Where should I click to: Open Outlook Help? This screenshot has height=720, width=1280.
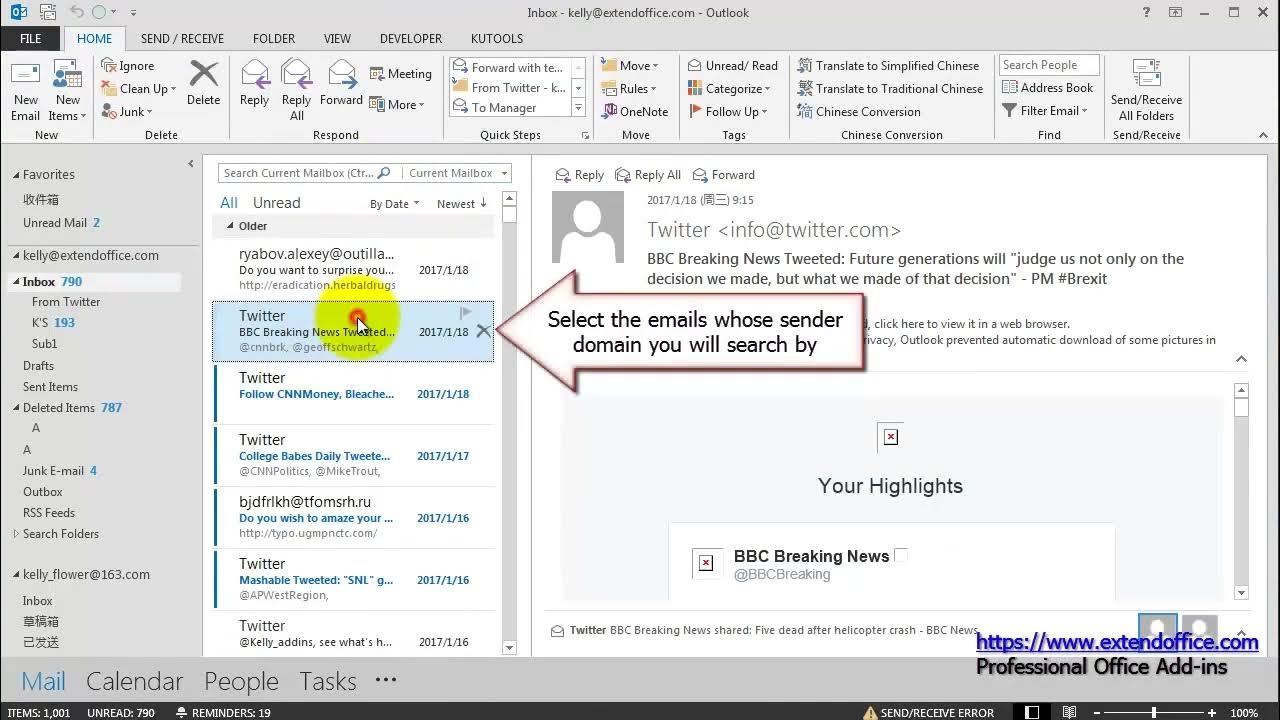pos(1147,13)
